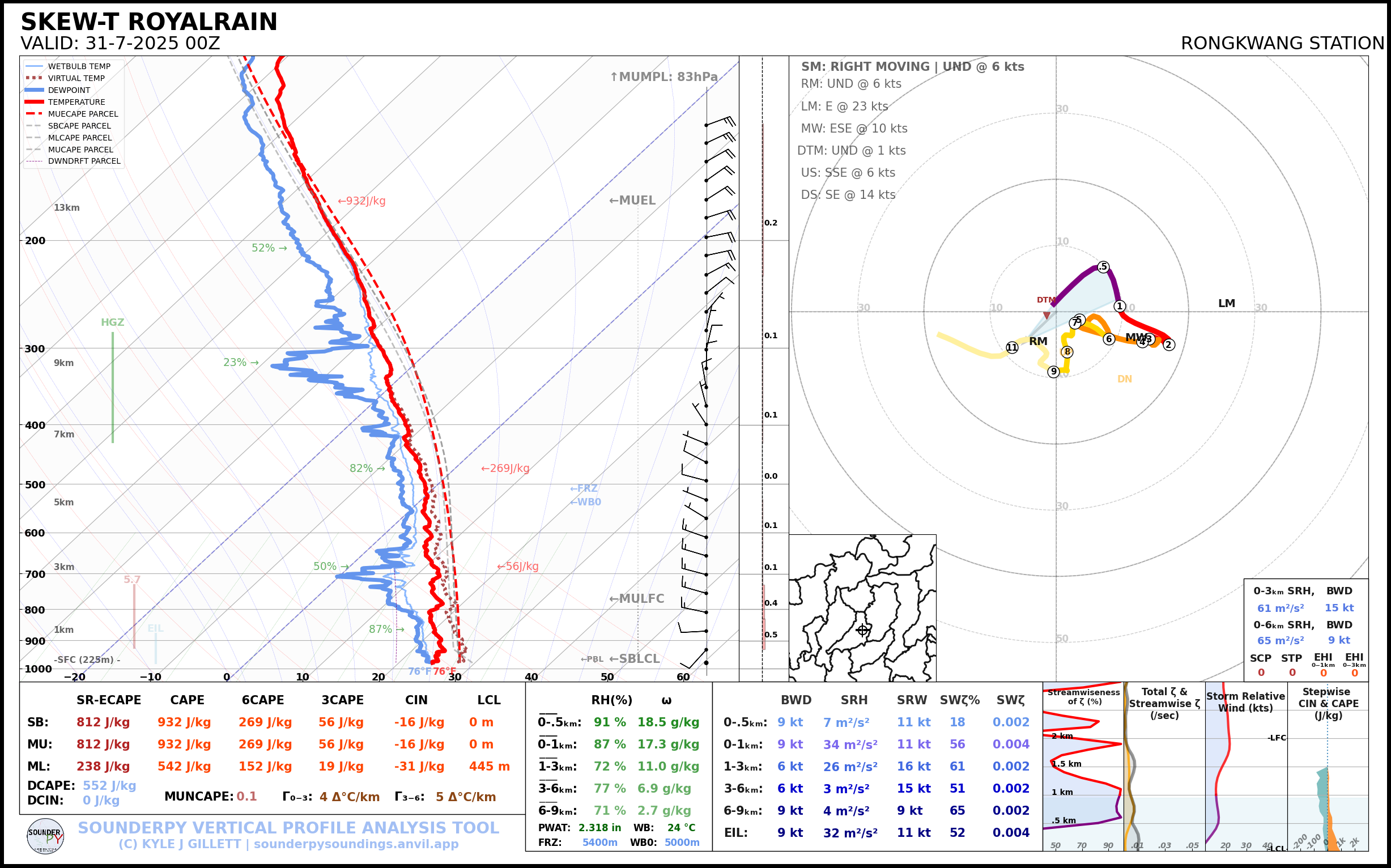Click the green HGZ label
This screenshot has width=1391, height=868.
pos(113,322)
